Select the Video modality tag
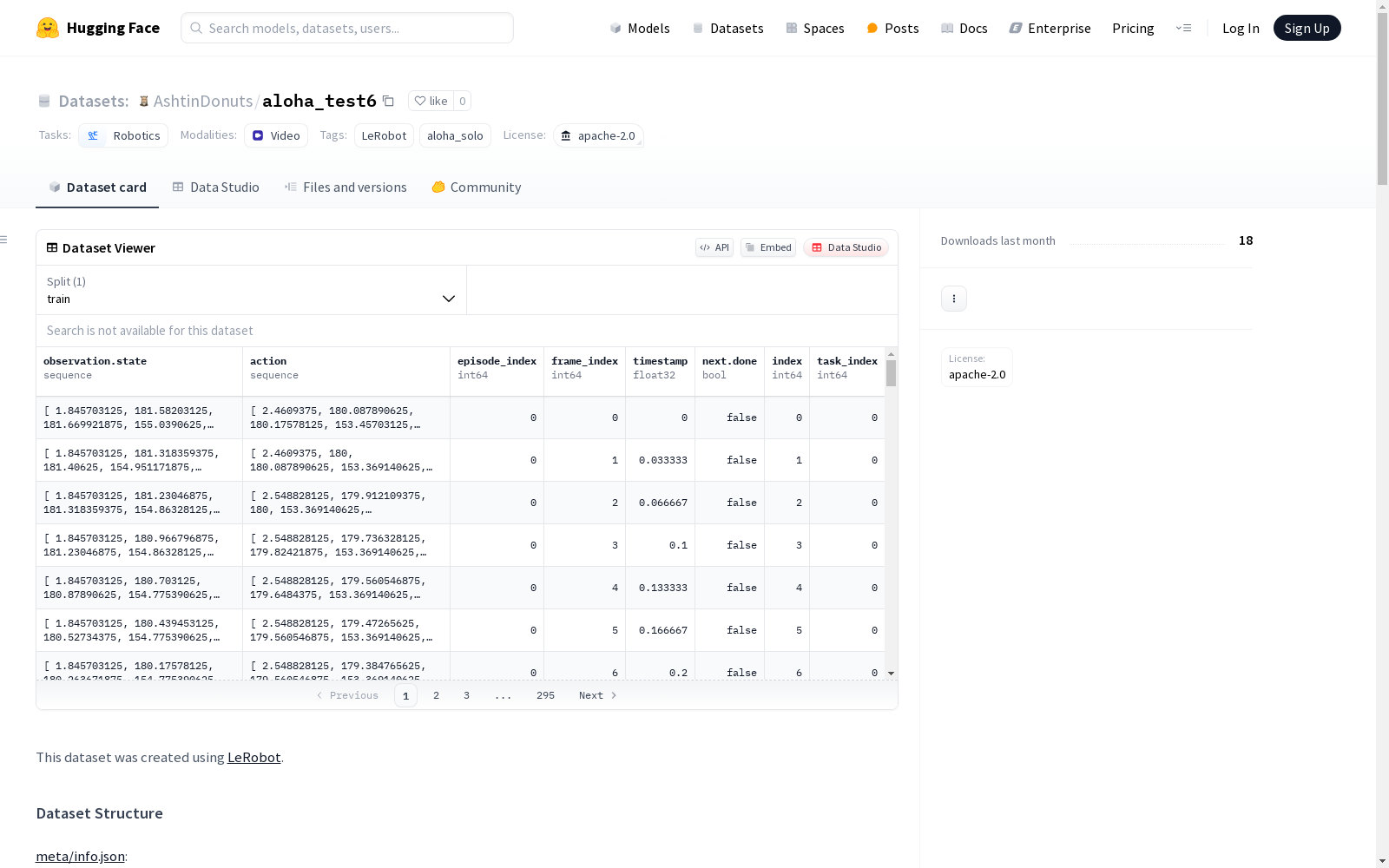The height and width of the screenshot is (868, 1389). pos(276,135)
